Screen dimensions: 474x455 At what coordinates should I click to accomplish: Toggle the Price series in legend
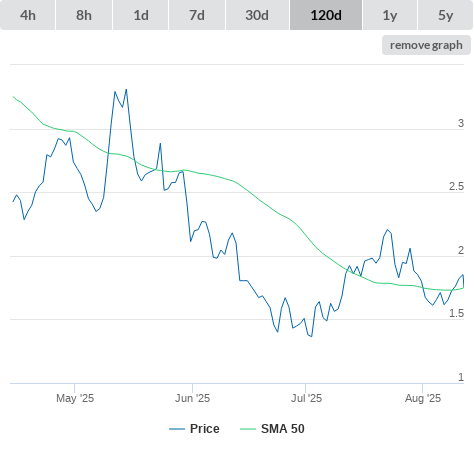pyautogui.click(x=205, y=429)
